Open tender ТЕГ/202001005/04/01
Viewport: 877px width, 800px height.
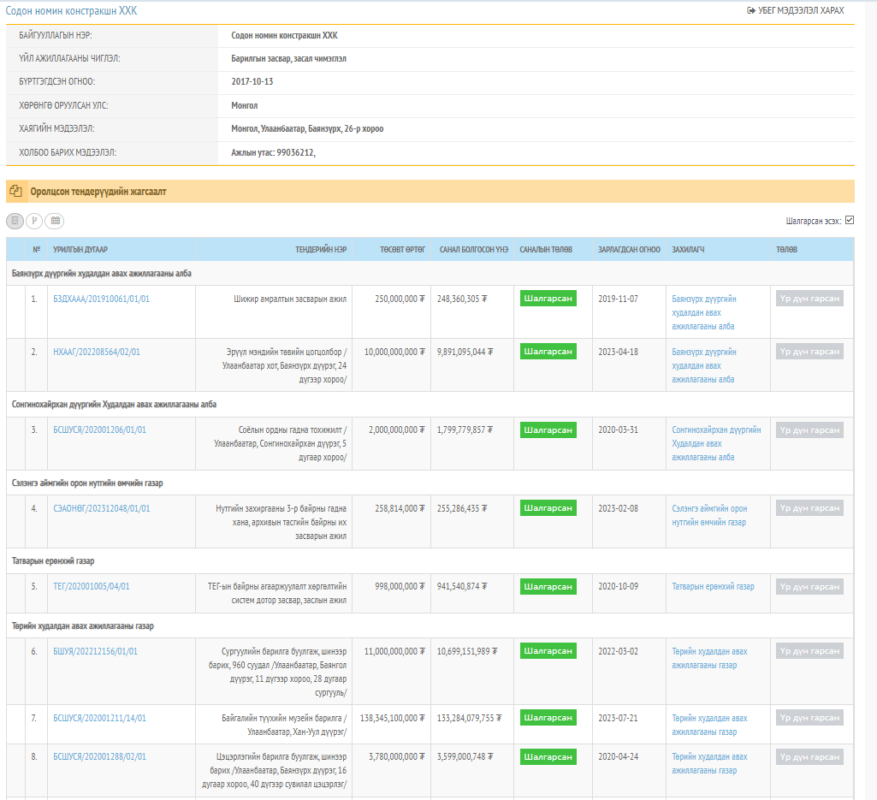(x=91, y=586)
